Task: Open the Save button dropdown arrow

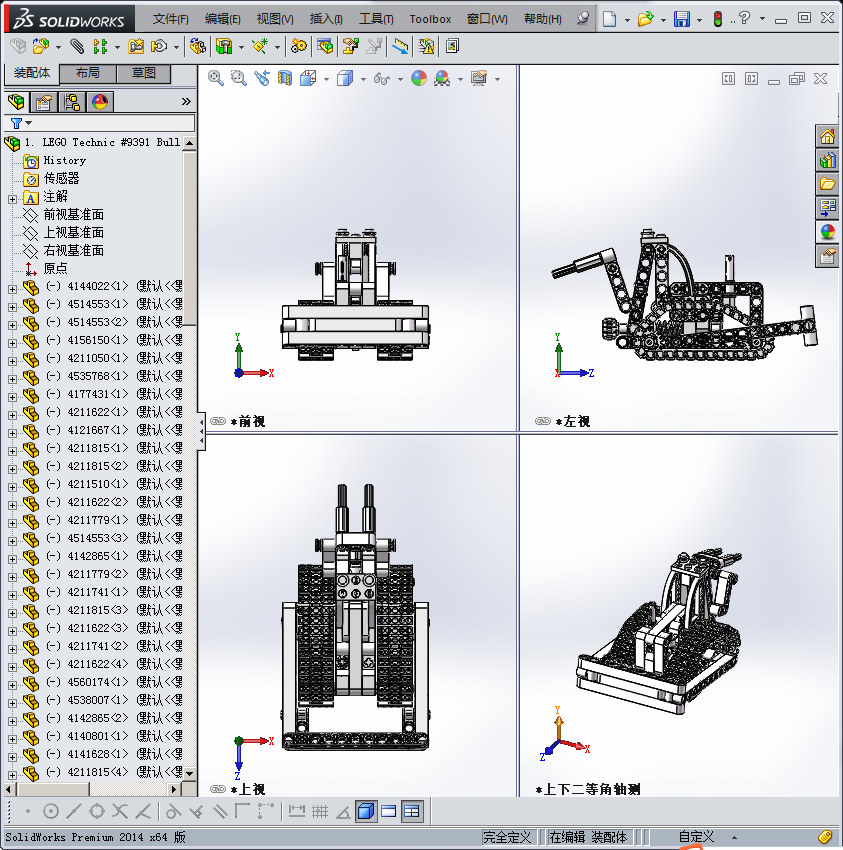Action: (699, 20)
